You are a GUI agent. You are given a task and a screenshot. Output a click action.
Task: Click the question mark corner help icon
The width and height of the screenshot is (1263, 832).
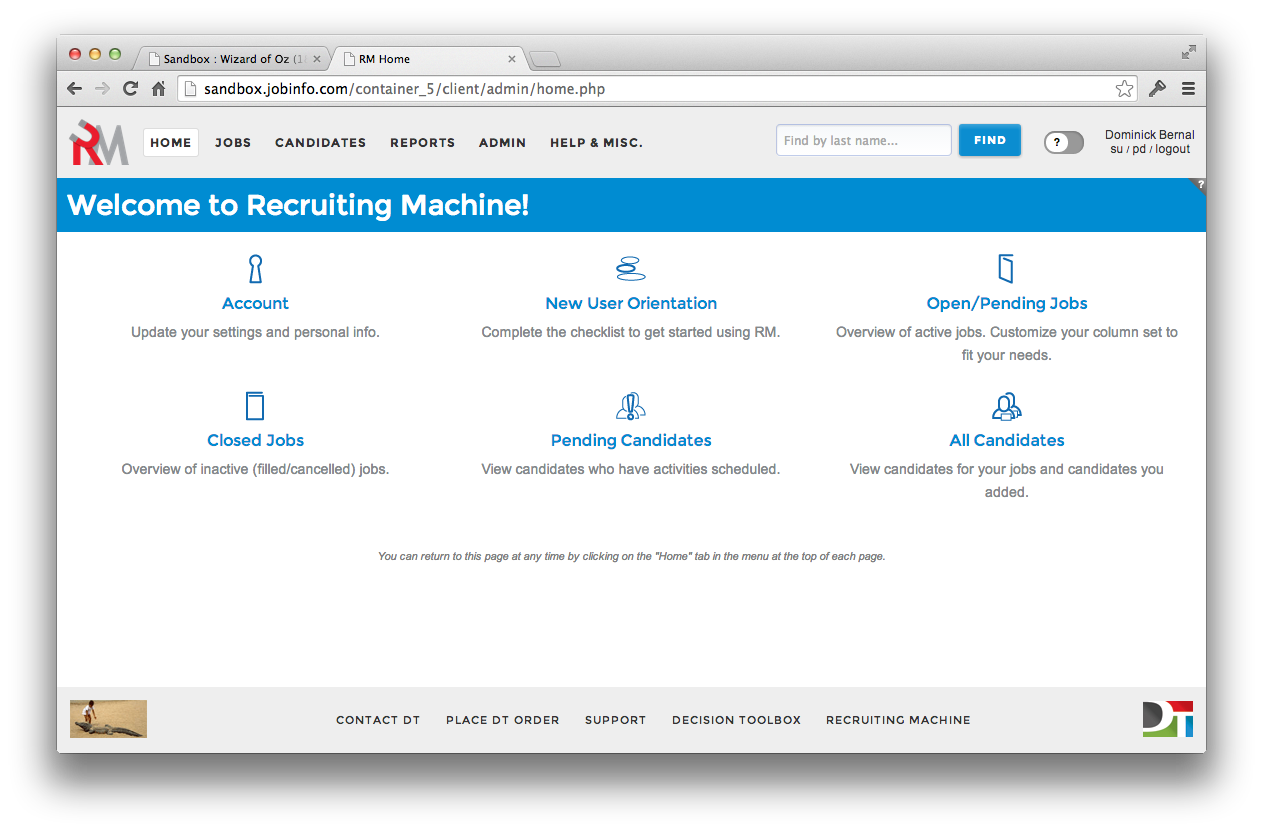[1198, 185]
